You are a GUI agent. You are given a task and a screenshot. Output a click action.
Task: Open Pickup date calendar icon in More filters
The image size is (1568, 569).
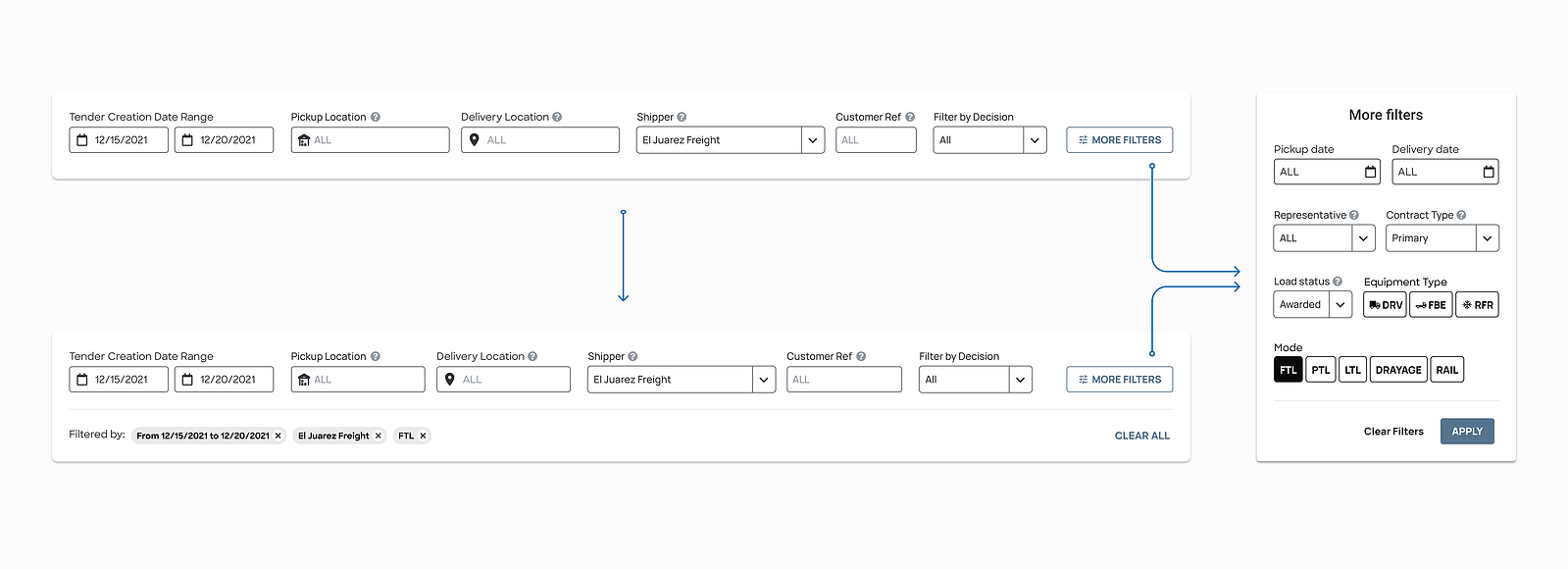tap(1371, 172)
